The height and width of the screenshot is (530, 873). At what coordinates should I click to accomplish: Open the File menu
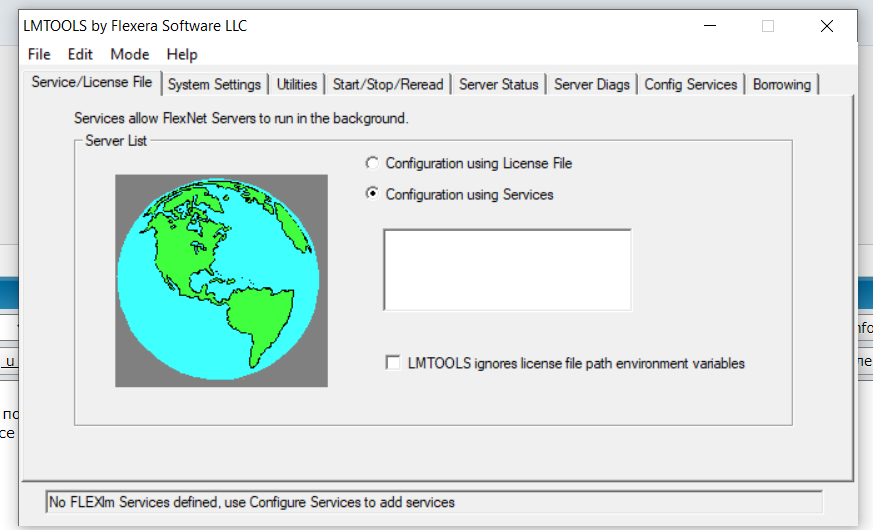point(39,54)
